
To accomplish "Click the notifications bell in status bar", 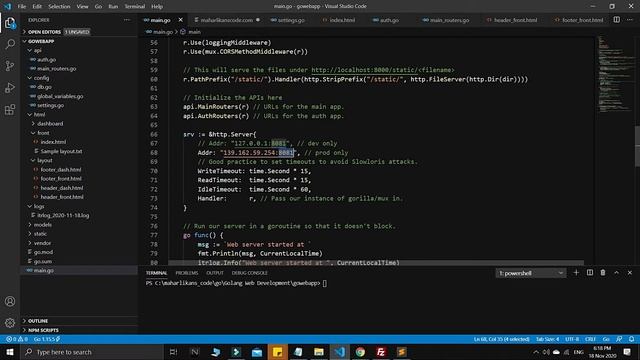I will (x=631, y=339).
